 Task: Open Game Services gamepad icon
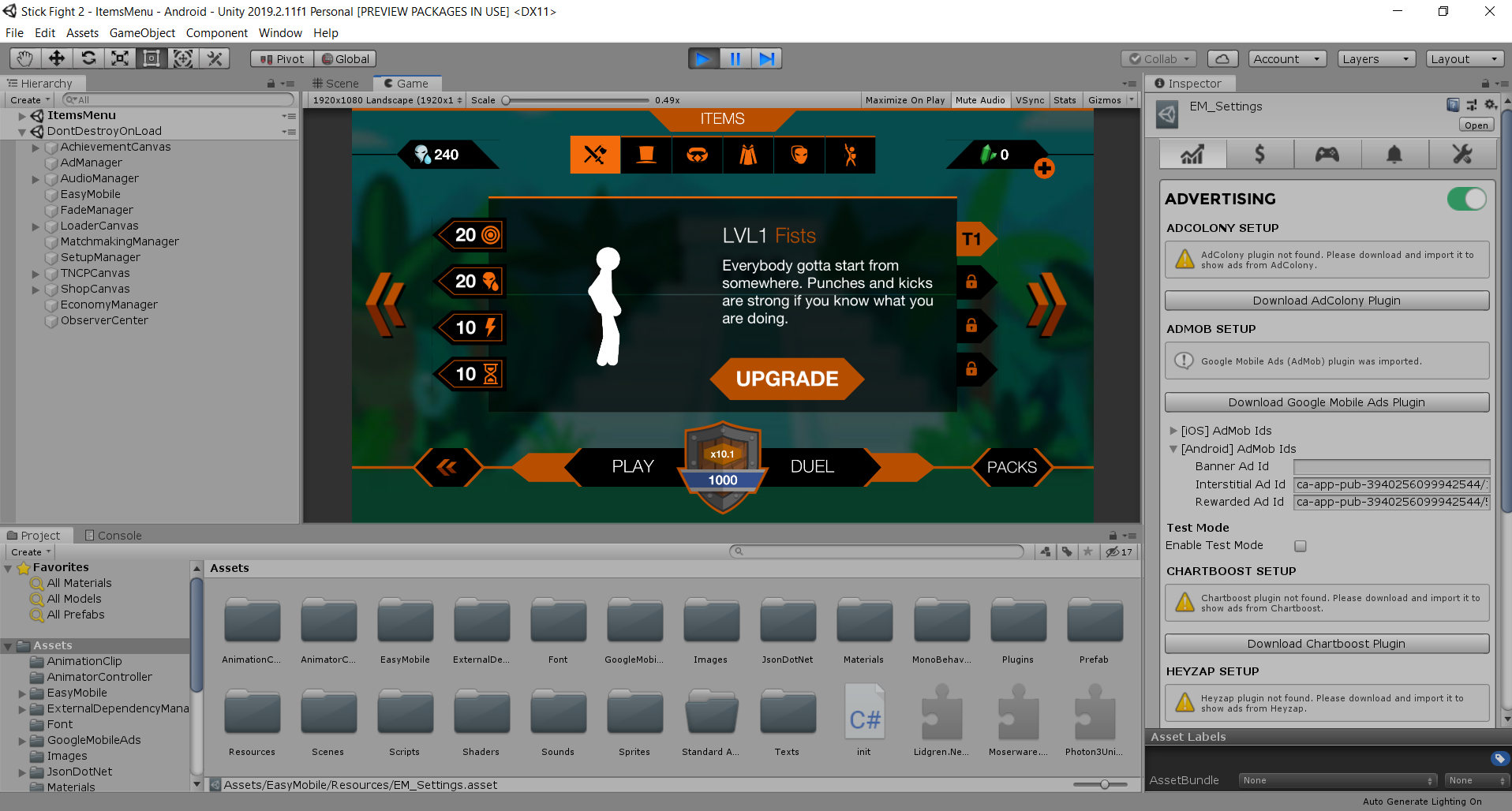[1327, 154]
